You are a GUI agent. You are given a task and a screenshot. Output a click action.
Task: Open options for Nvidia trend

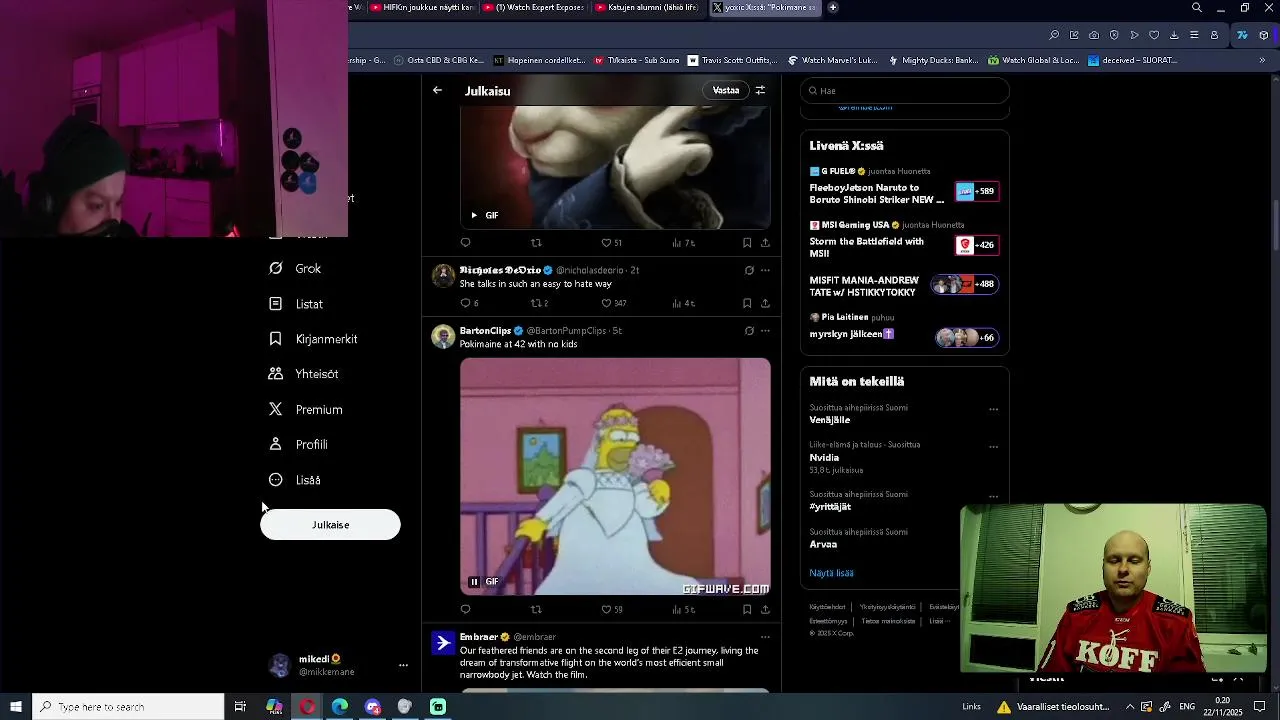point(993,447)
